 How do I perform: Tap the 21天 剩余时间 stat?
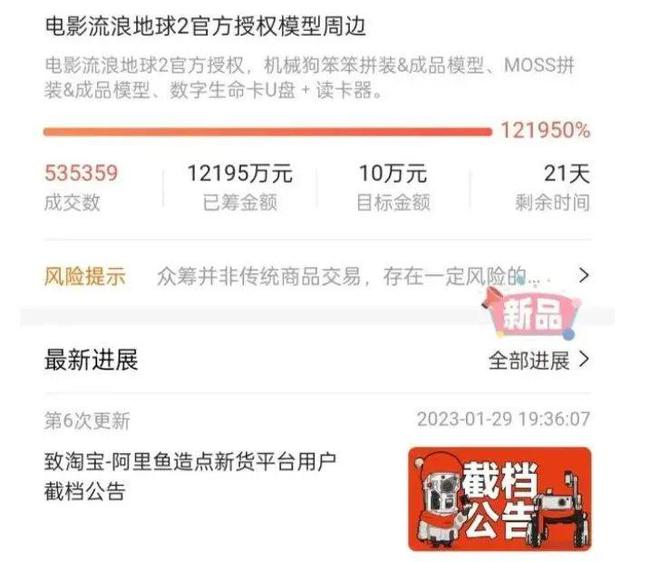pos(552,187)
